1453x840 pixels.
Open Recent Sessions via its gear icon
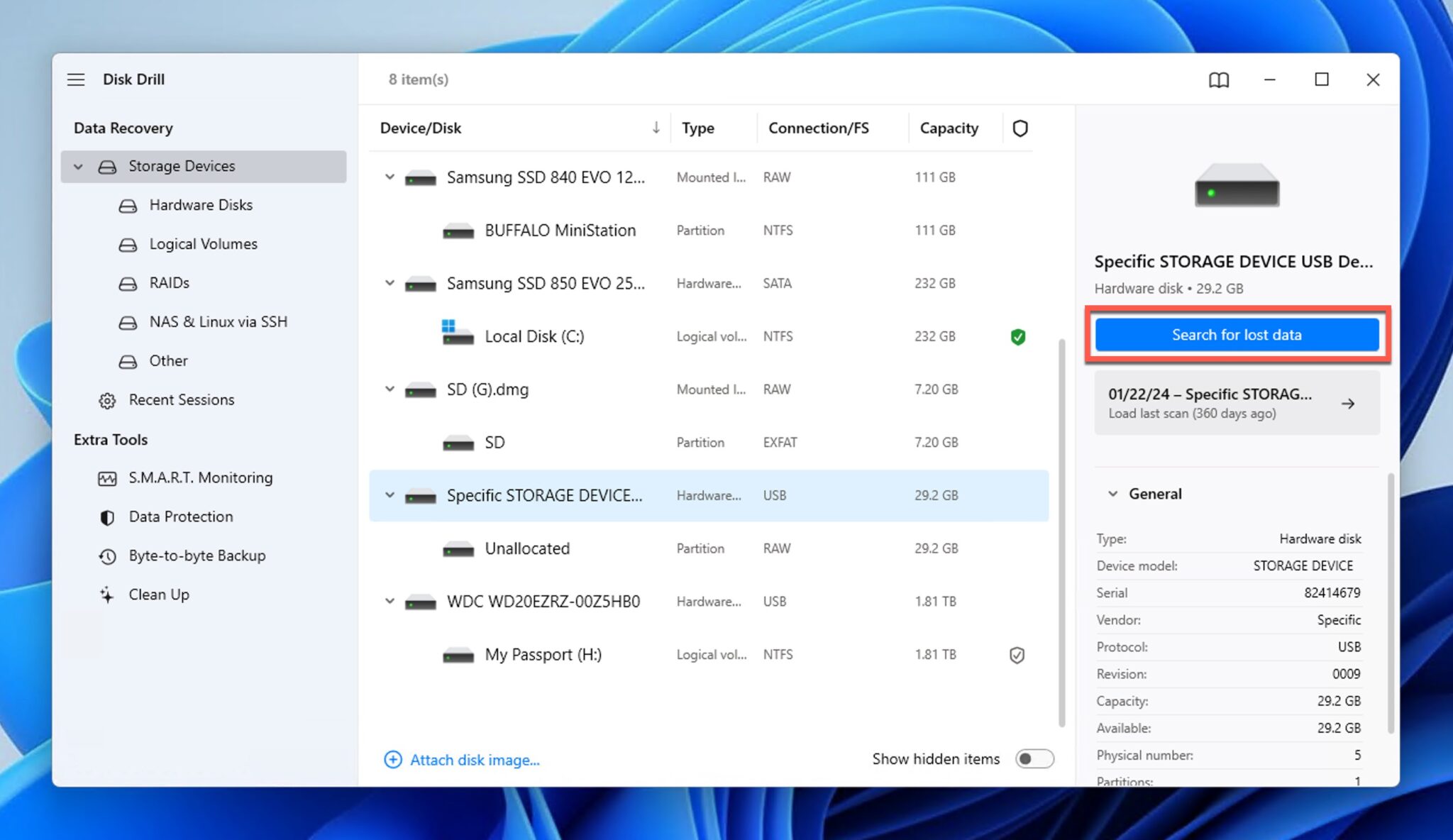(106, 401)
